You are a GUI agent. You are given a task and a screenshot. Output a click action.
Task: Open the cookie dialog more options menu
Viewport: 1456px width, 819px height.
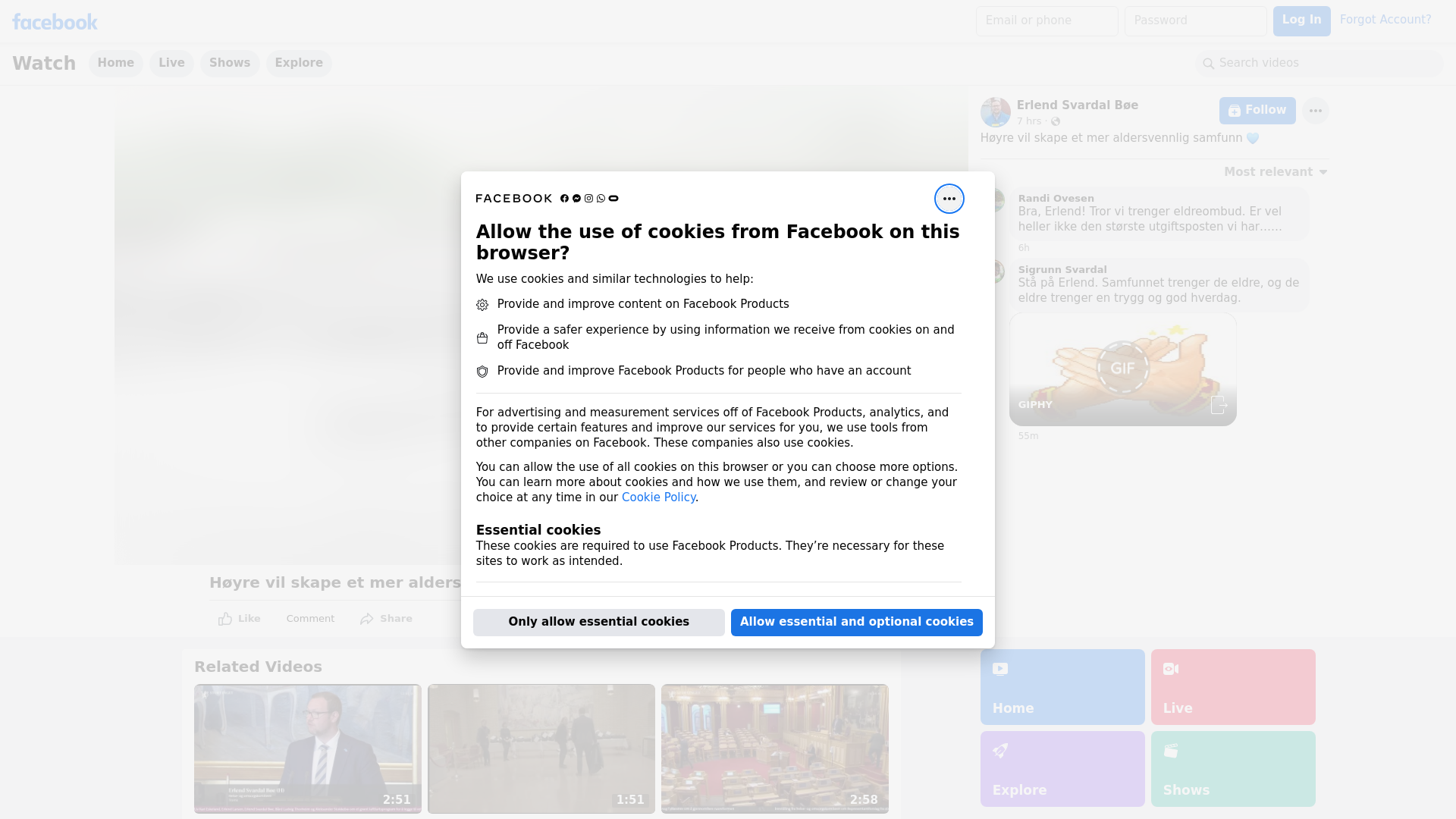949,199
